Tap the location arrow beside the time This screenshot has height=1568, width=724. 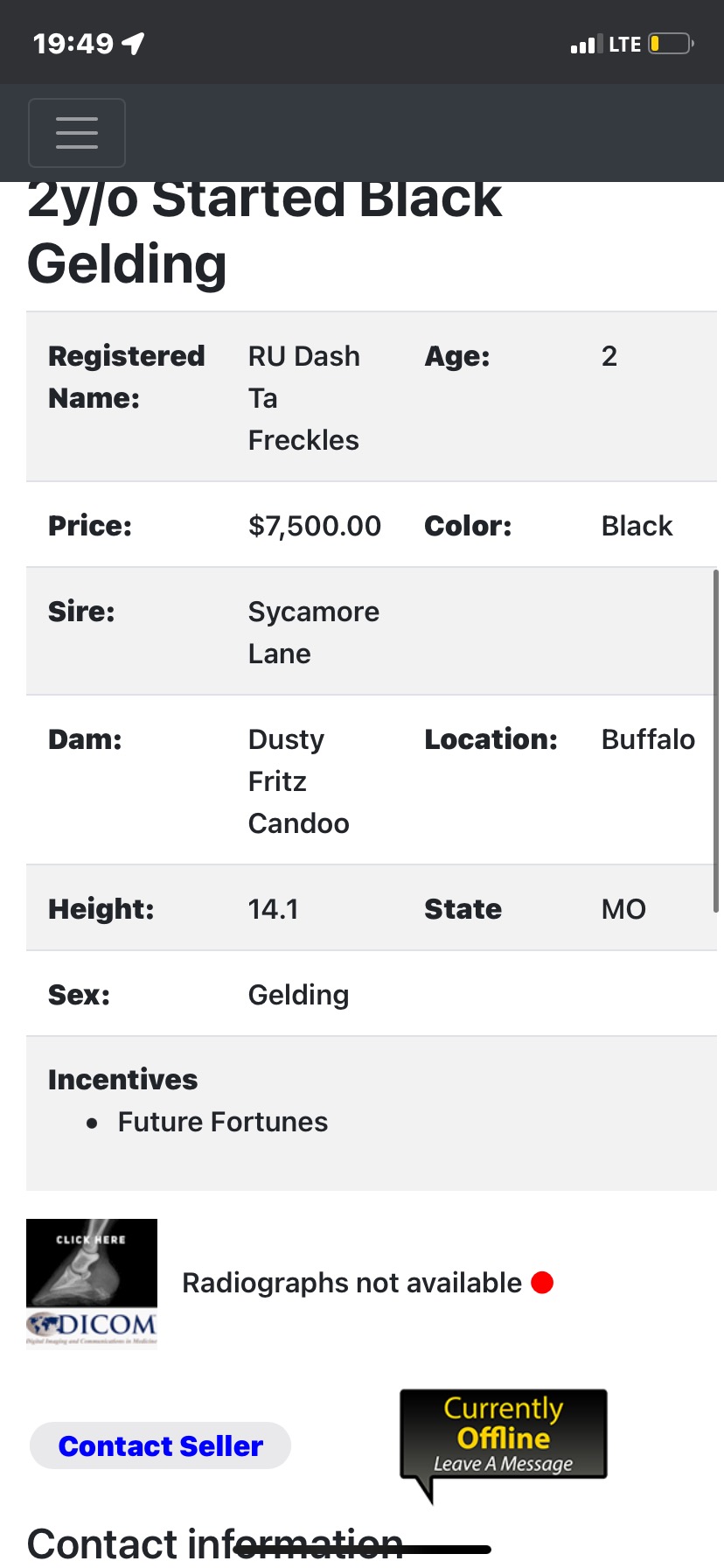133,43
